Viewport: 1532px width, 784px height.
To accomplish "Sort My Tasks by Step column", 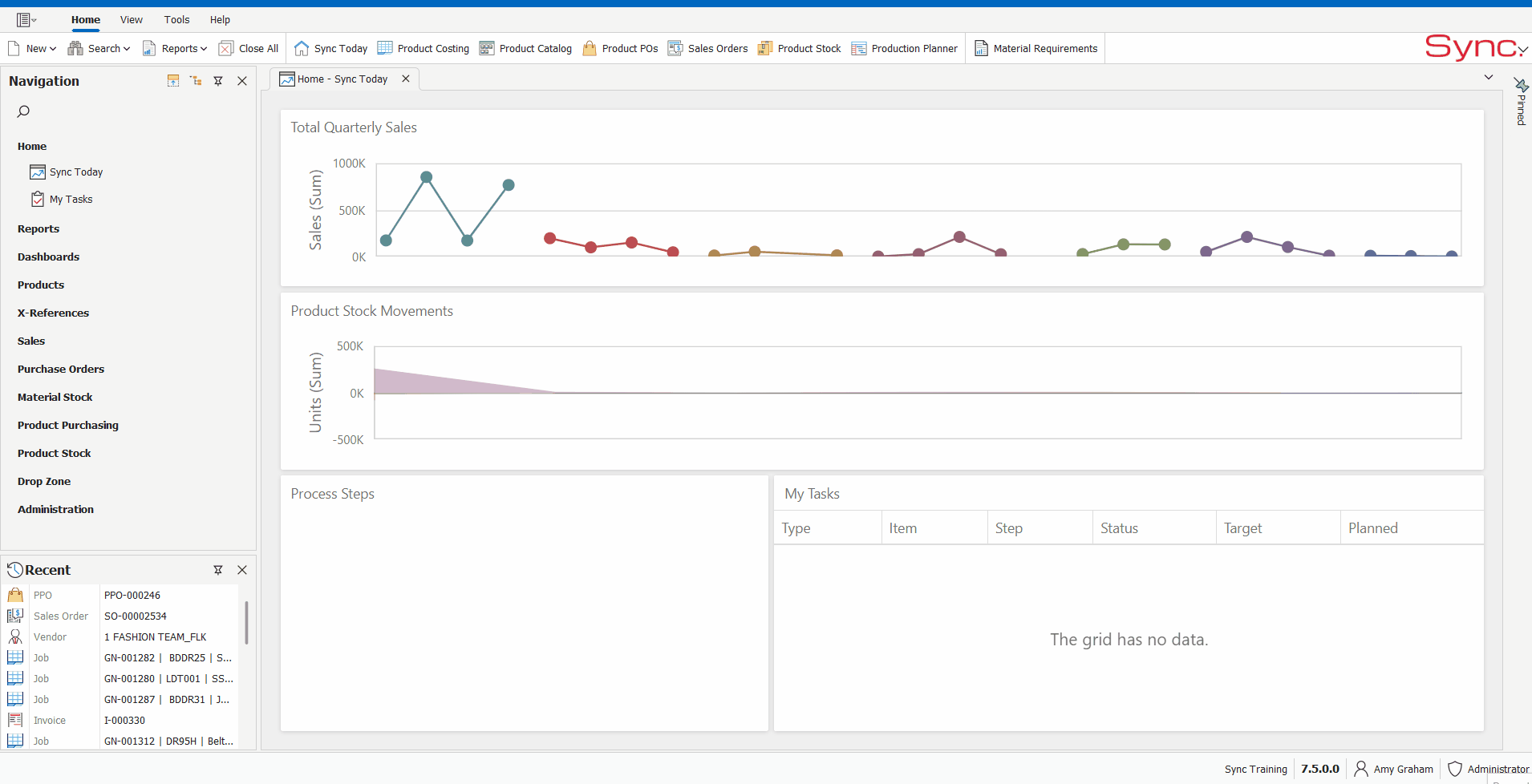I will pos(1040,528).
